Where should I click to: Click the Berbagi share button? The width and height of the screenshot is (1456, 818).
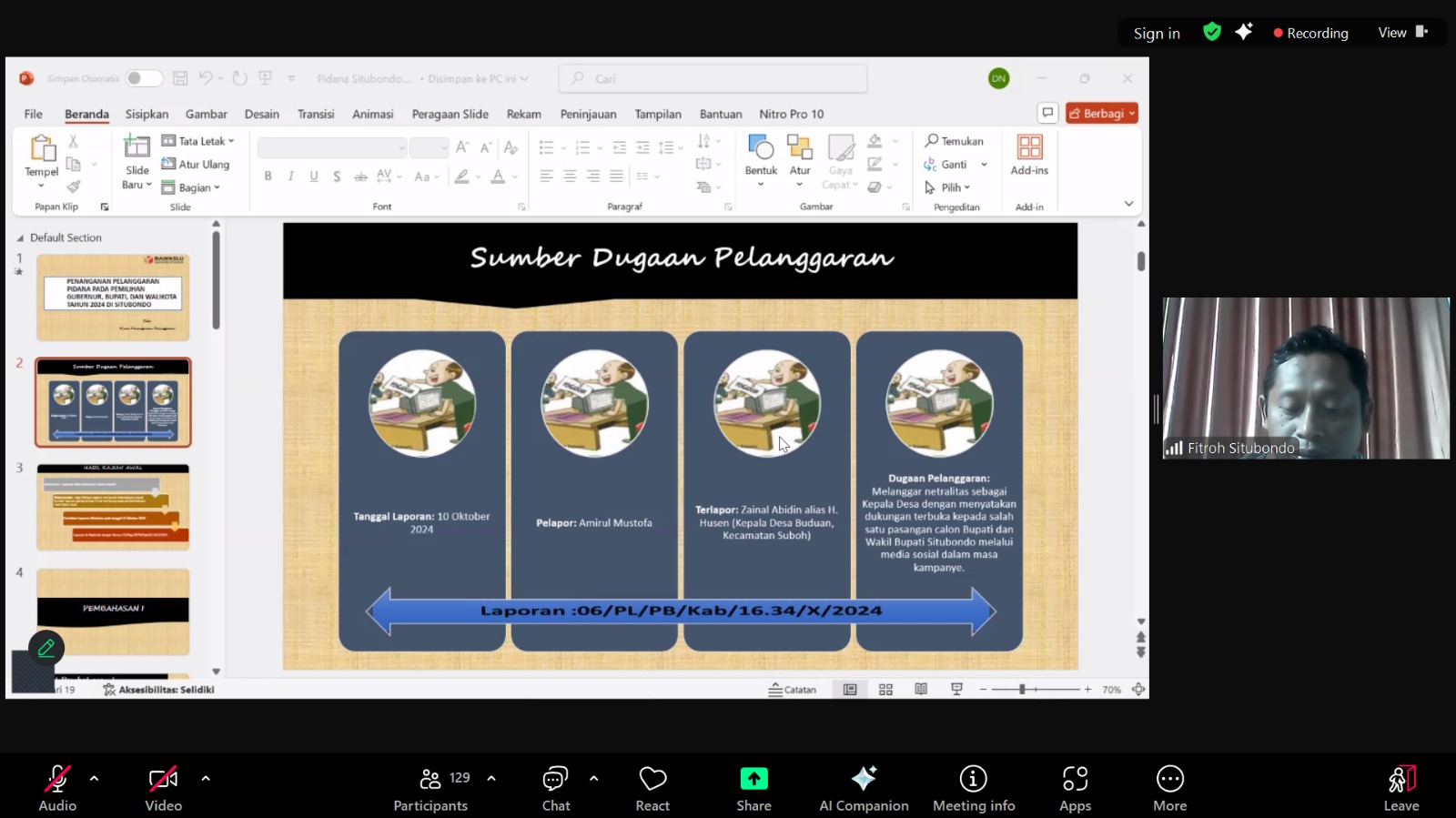1101,114
